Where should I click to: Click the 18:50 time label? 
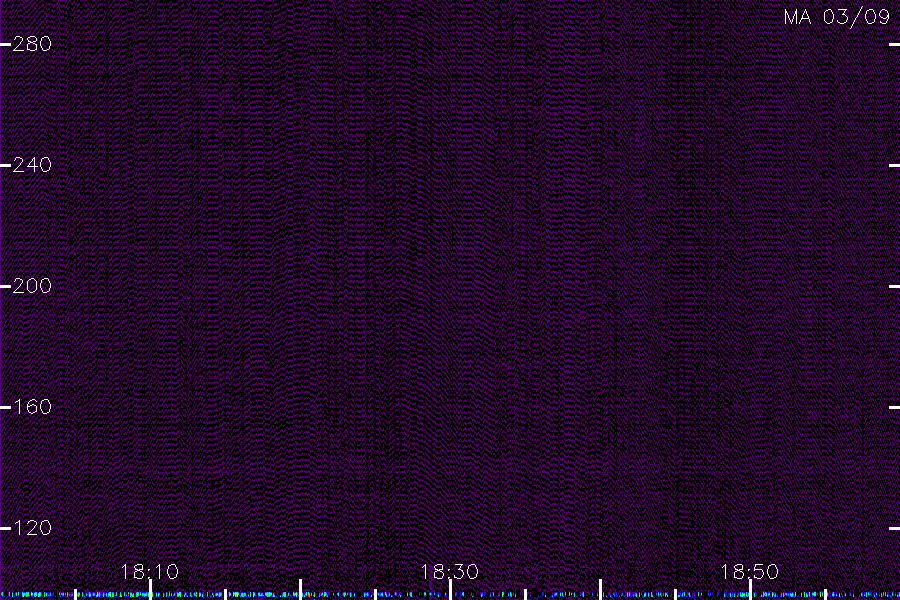[750, 572]
